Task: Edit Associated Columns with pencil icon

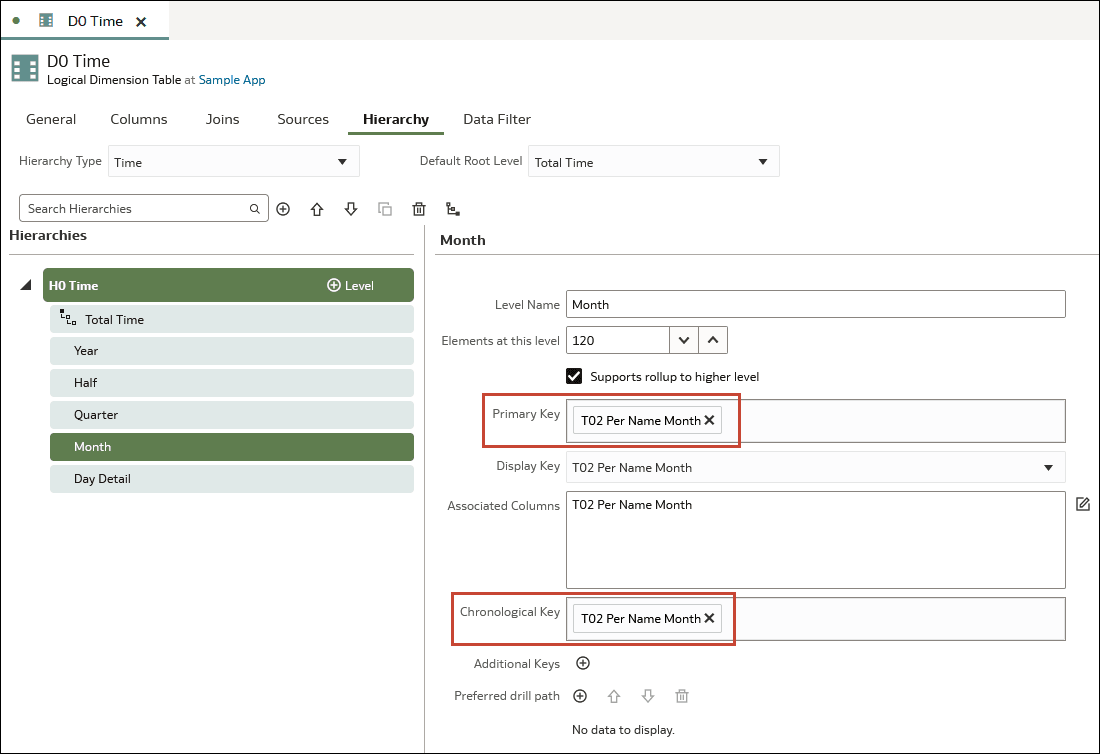Action: (x=1083, y=504)
